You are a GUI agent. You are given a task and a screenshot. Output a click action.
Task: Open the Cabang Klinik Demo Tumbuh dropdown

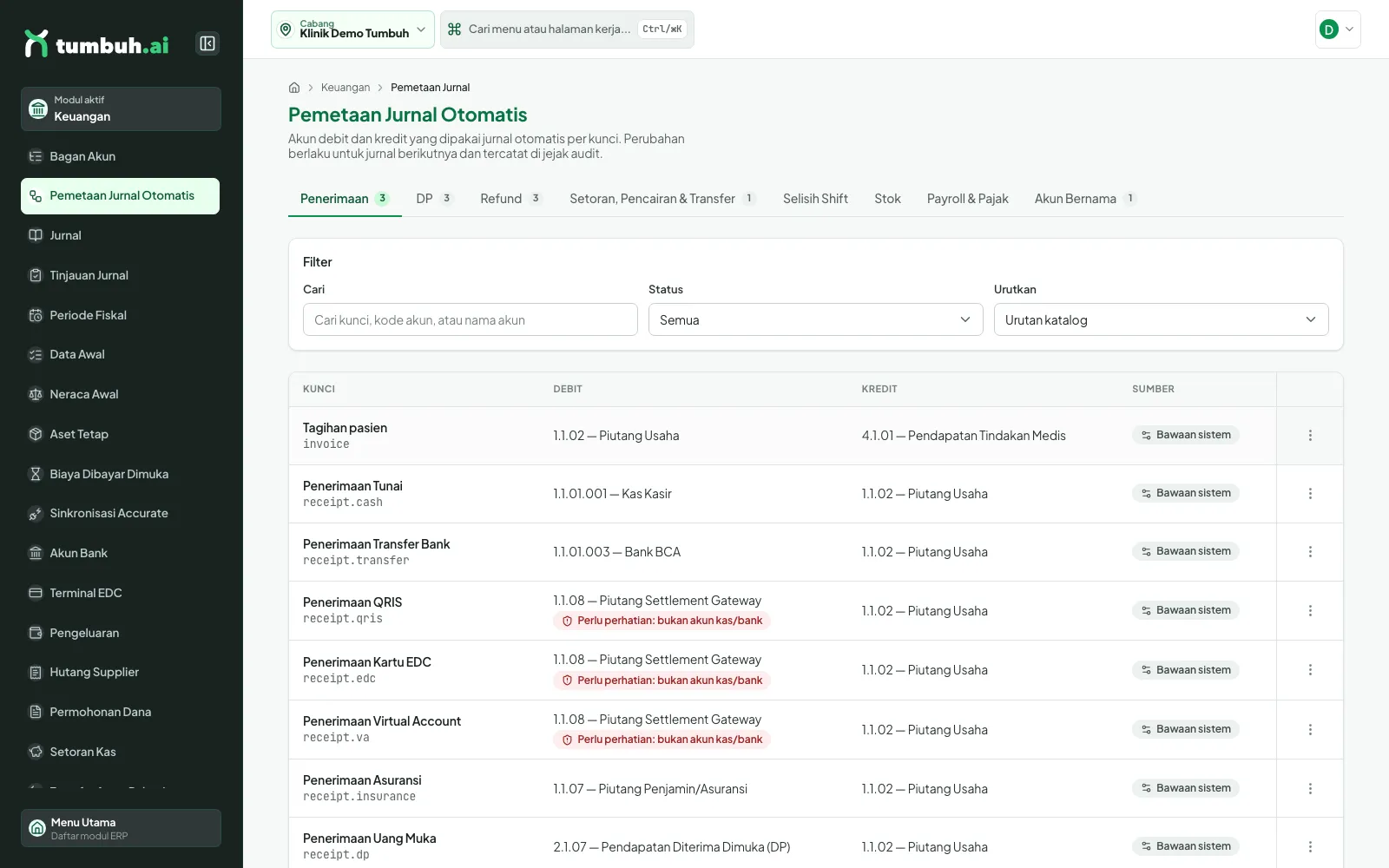pyautogui.click(x=352, y=30)
